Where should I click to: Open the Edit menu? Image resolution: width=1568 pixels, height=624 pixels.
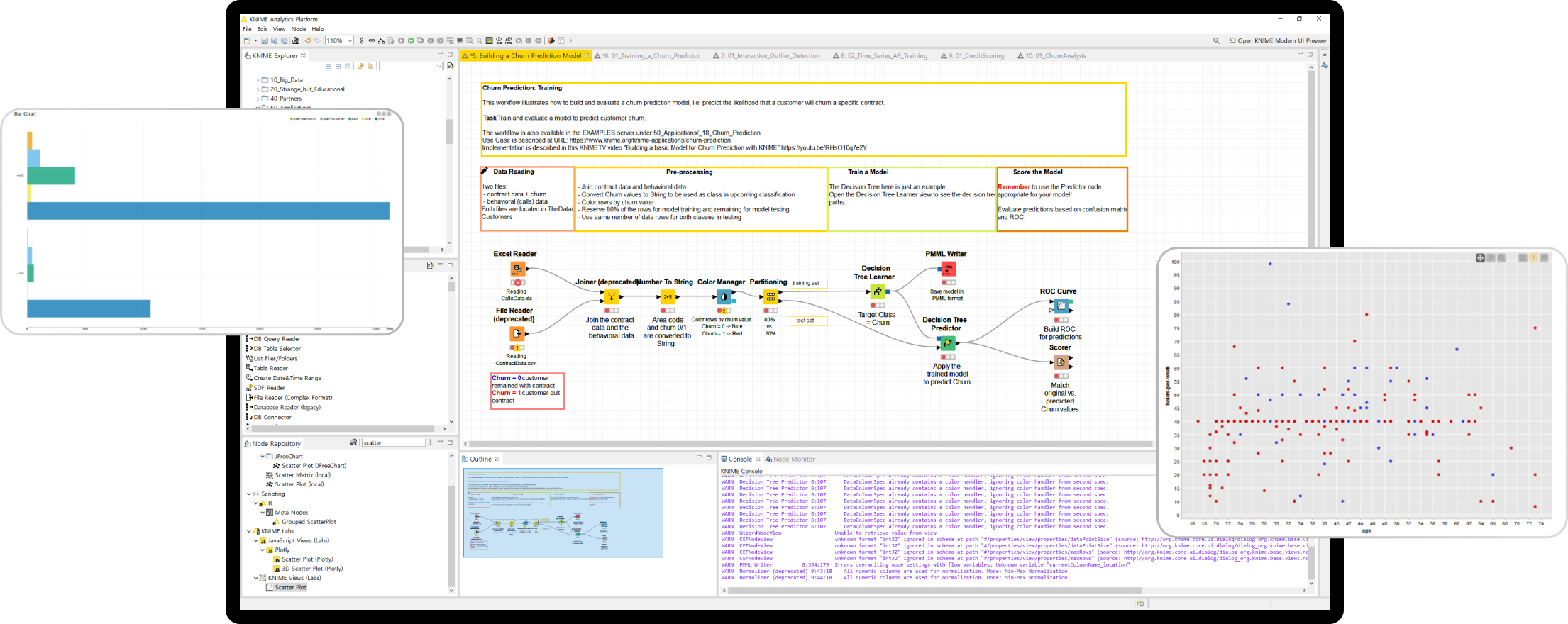262,29
